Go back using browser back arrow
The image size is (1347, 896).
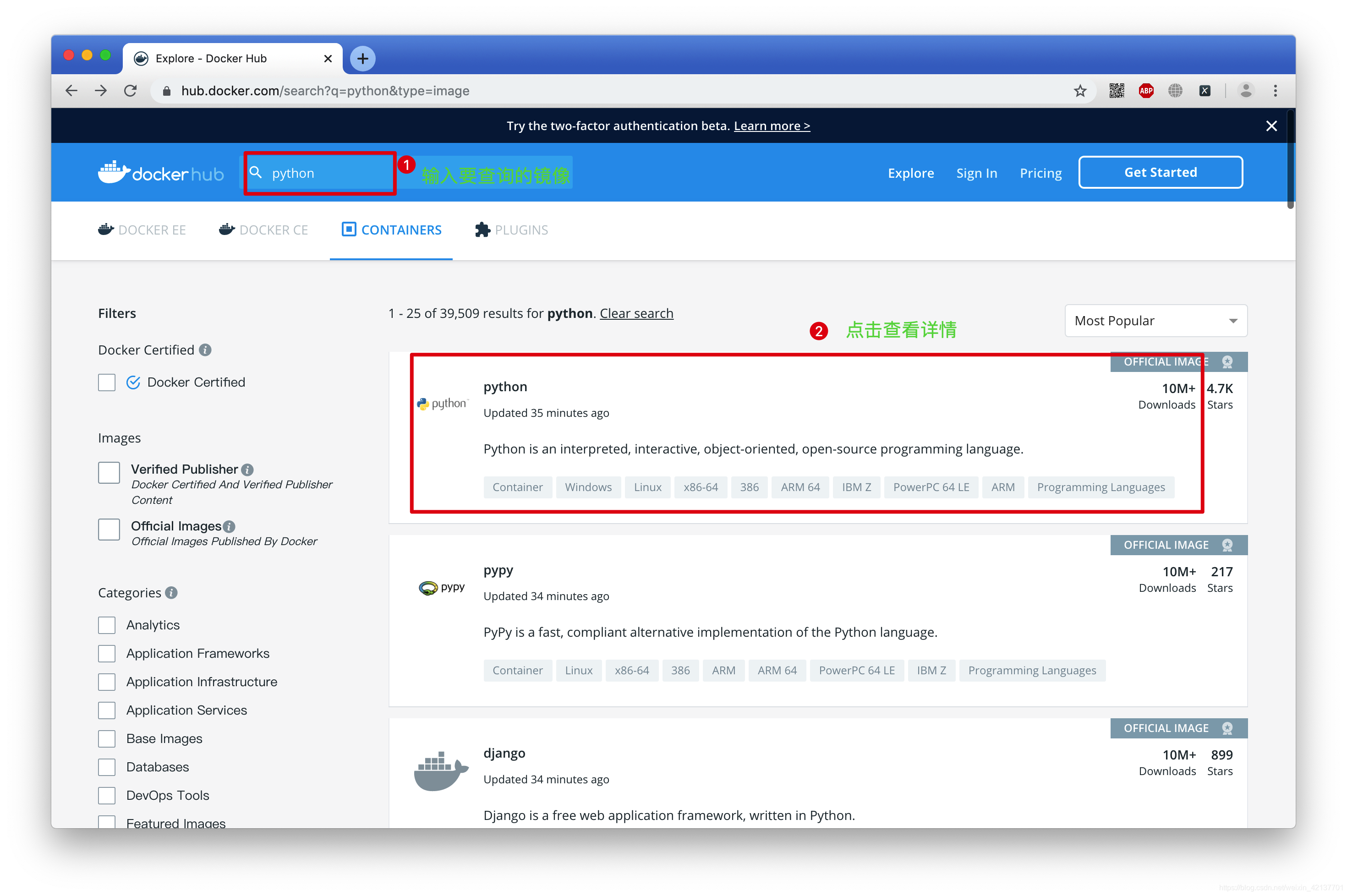tap(71, 91)
